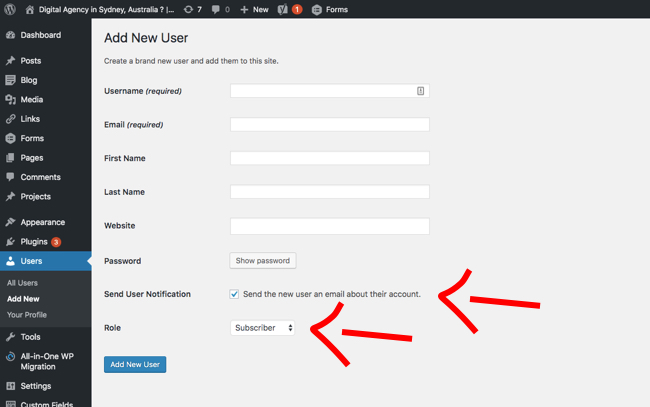Click the Media icon in the sidebar
This screenshot has height=407, width=650.
[x=11, y=99]
